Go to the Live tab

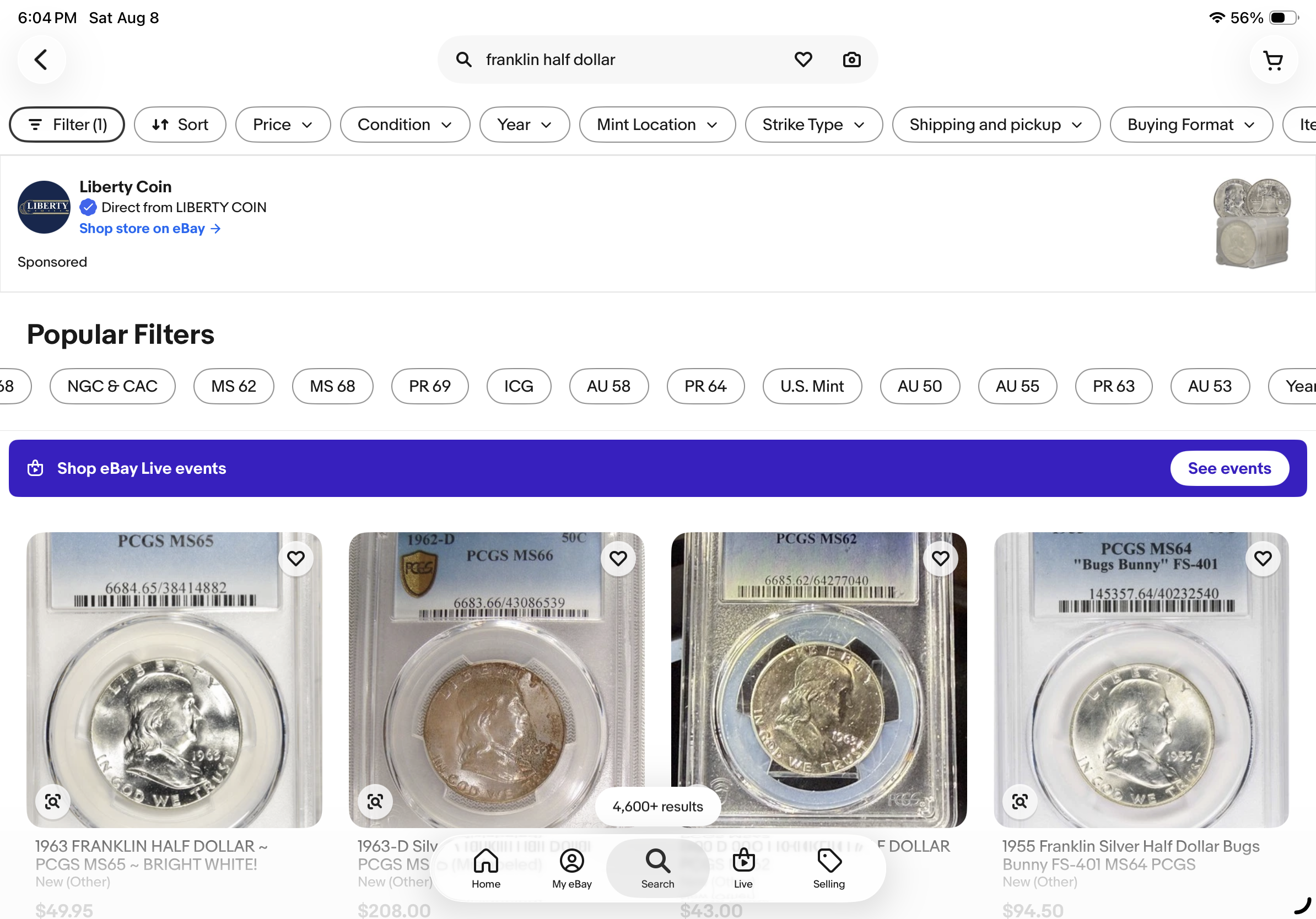[743, 868]
